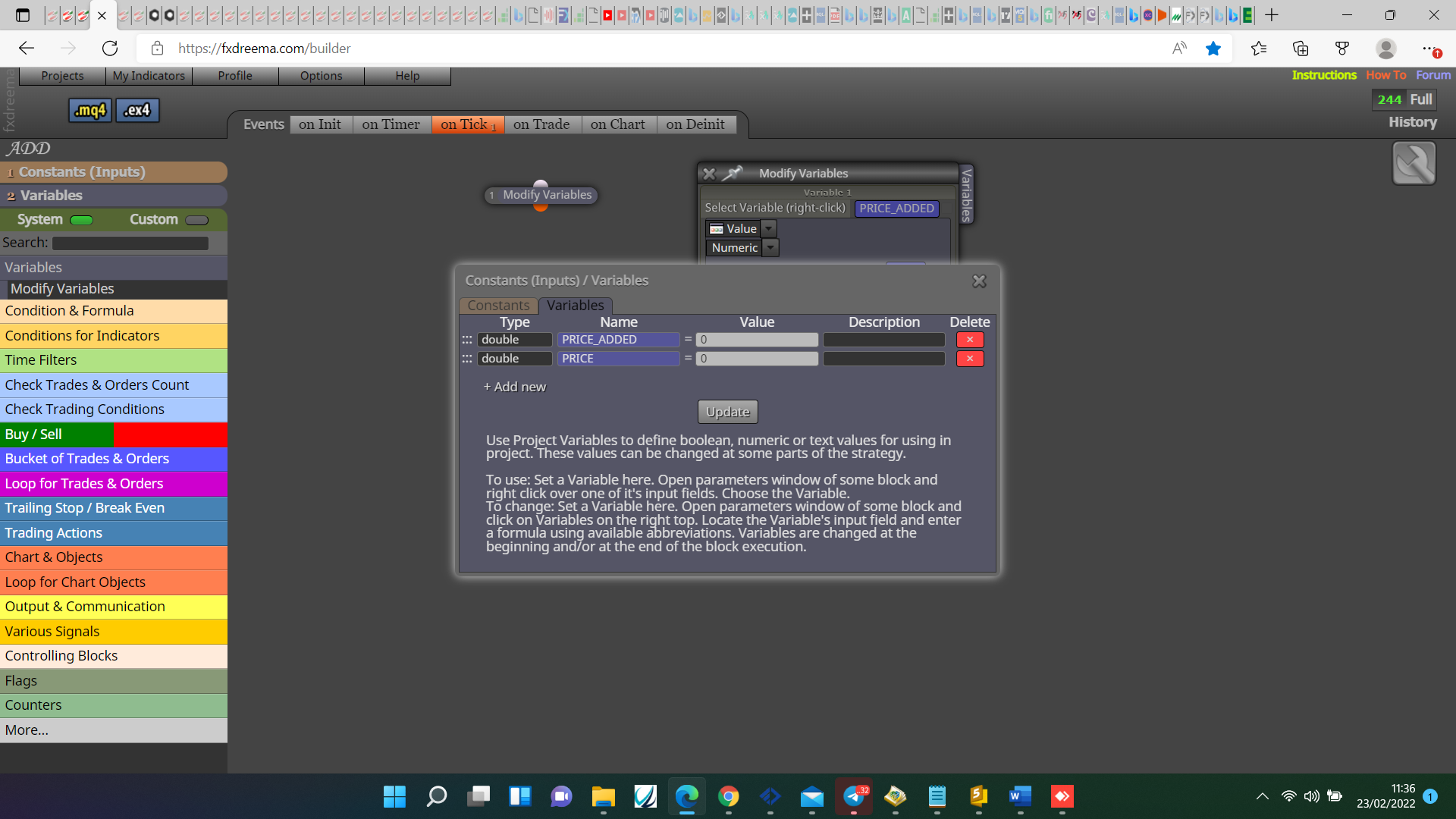Expand the Variables side tab on panel
The width and height of the screenshot is (1456, 819).
pyautogui.click(x=966, y=195)
